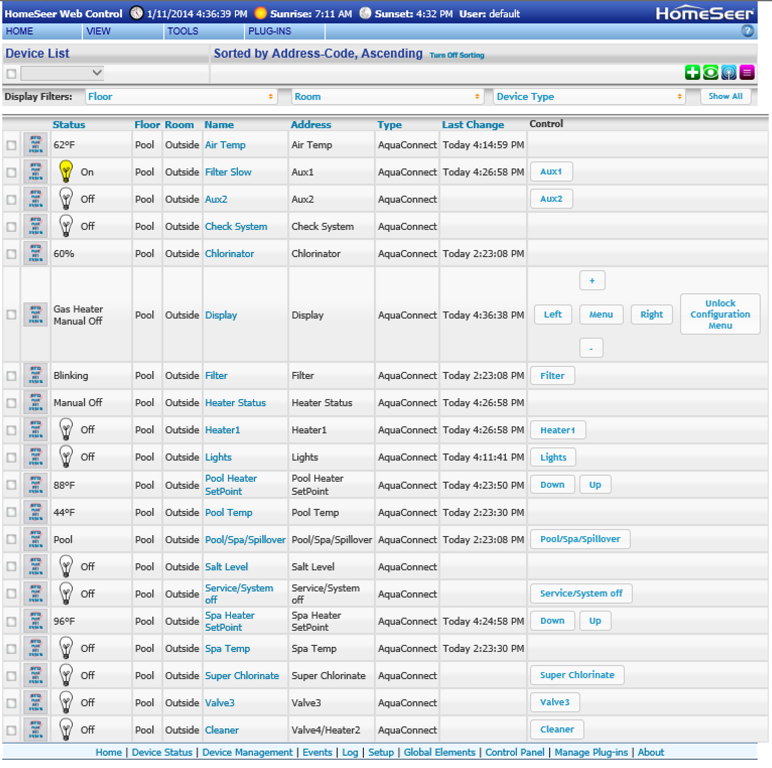Sort by the Last Change column header
772x768 pixels.
click(473, 125)
